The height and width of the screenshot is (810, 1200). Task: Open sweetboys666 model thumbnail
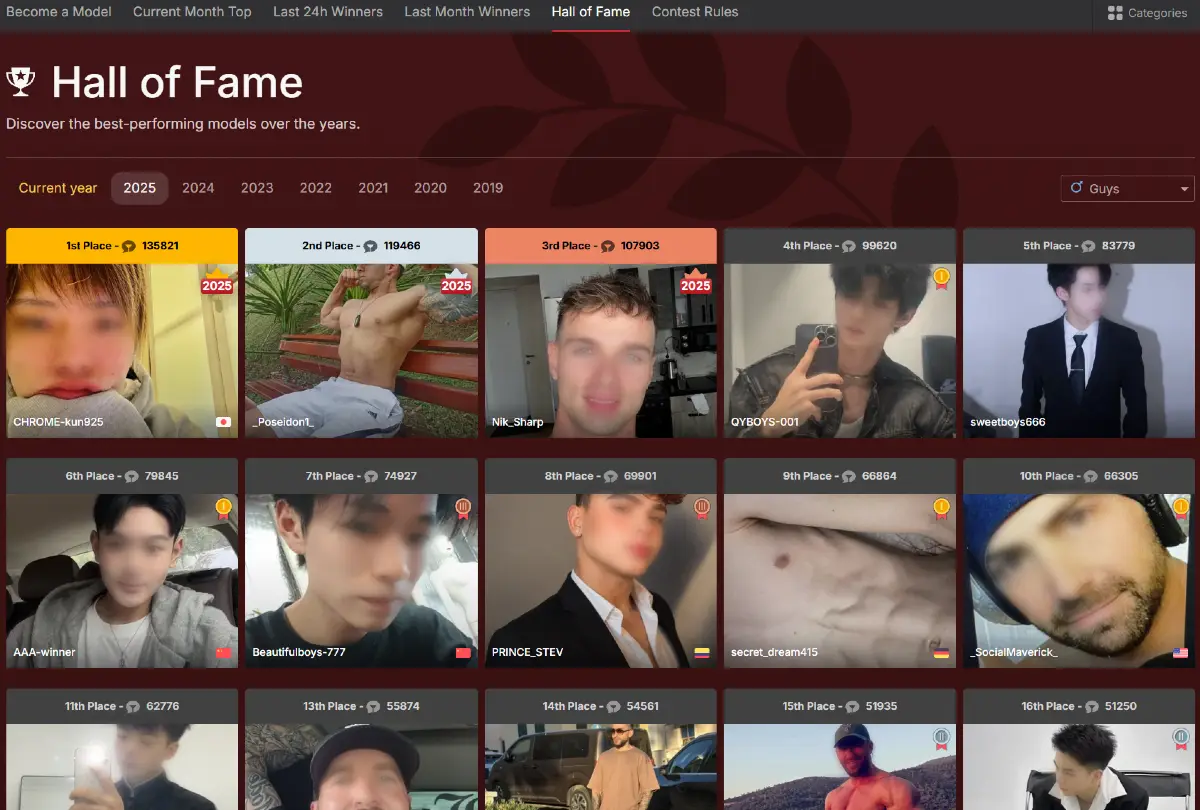[1079, 350]
